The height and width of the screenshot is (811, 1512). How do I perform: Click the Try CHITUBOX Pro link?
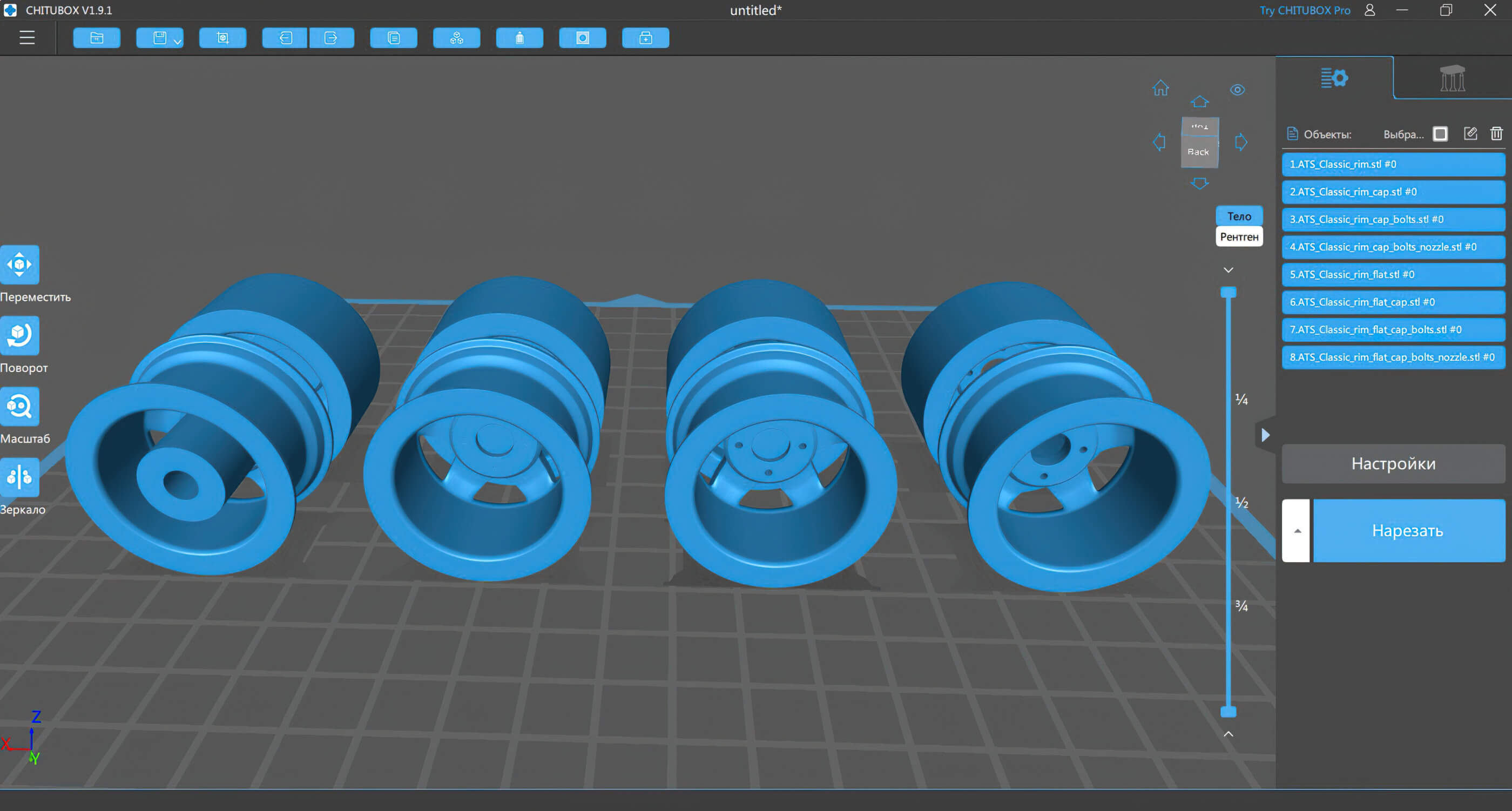pyautogui.click(x=1304, y=11)
